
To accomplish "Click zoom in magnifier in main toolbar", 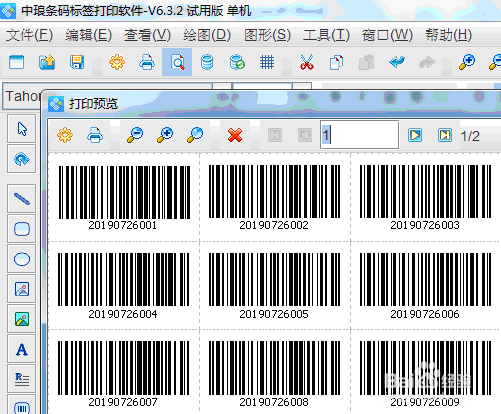I will (467, 62).
